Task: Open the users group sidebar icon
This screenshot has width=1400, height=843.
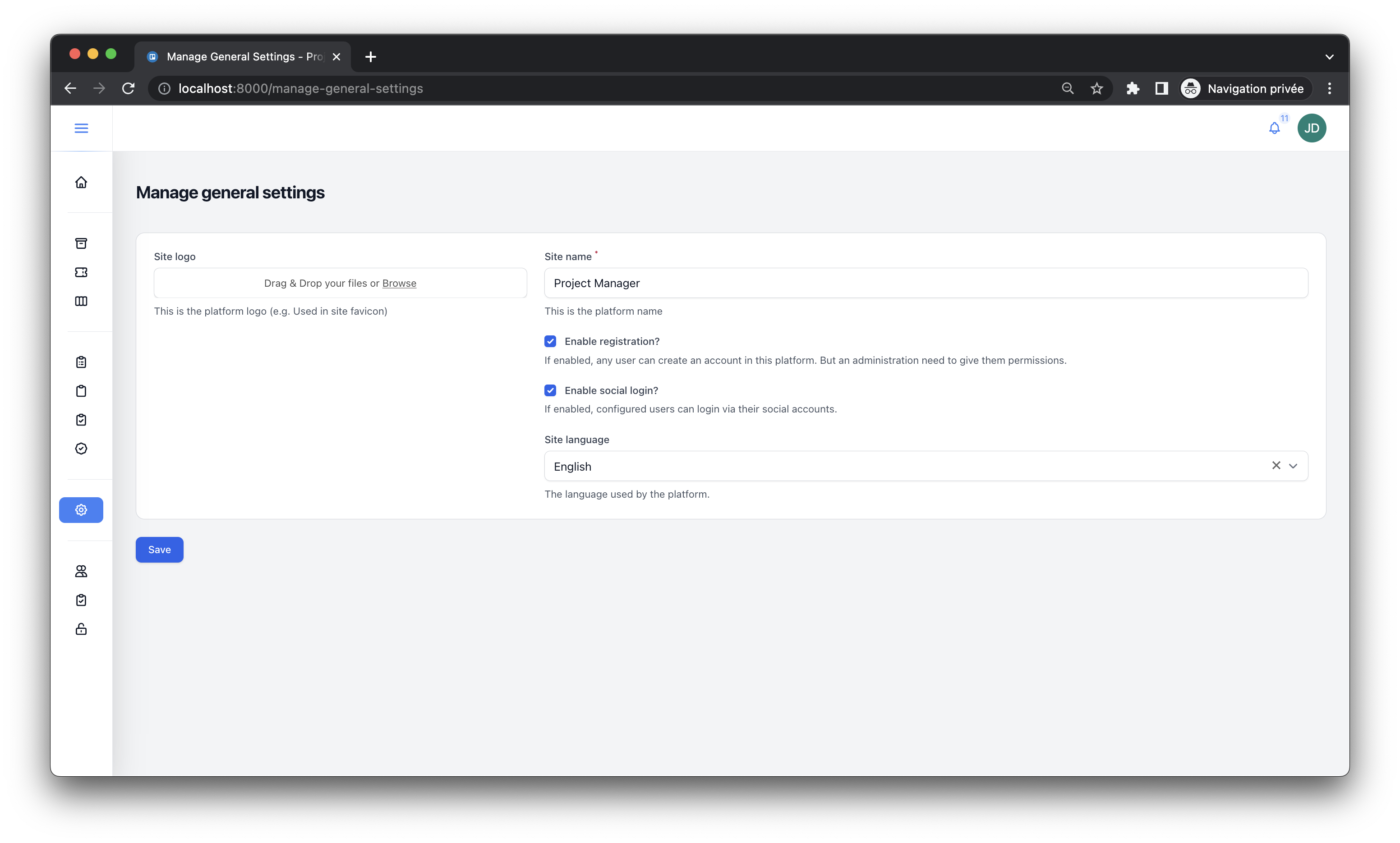Action: click(81, 571)
